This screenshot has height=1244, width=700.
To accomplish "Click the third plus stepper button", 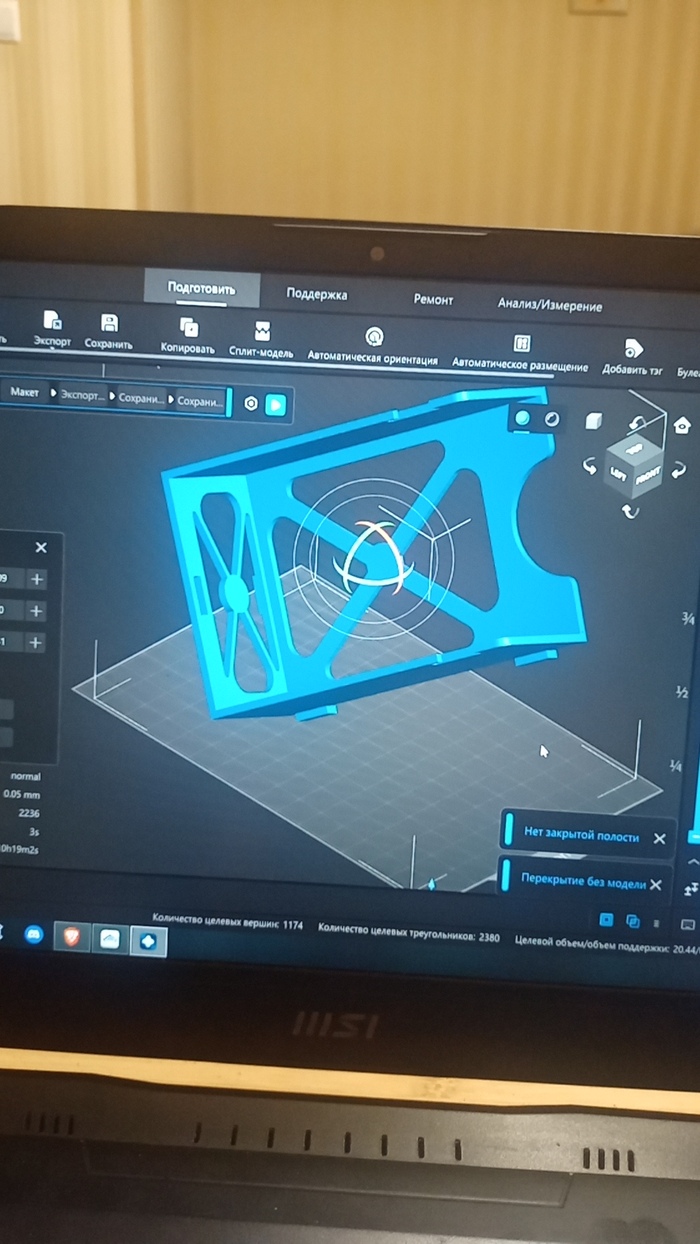I will click(35, 642).
